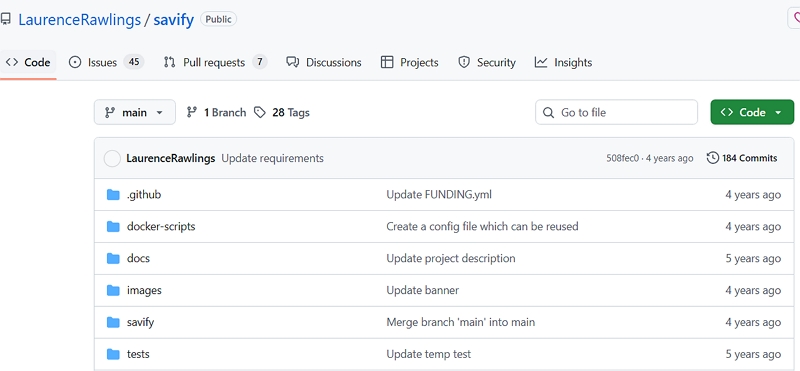This screenshot has width=800, height=371.
Task: Open the Issues tab
Action: pyautogui.click(x=106, y=62)
